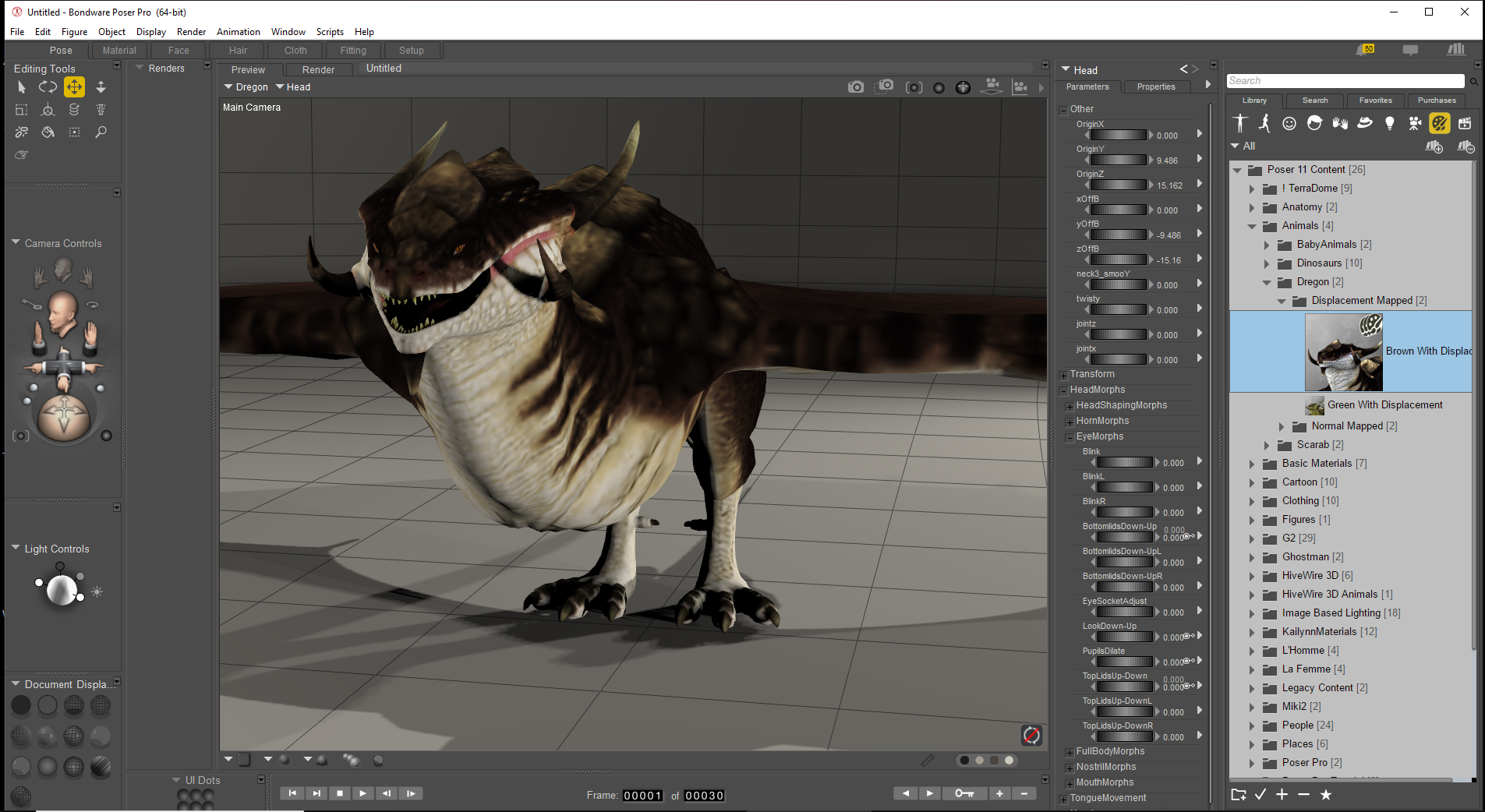This screenshot has height=812, width=1485.
Task: Open the Cameras category in the library
Action: coord(1415,123)
